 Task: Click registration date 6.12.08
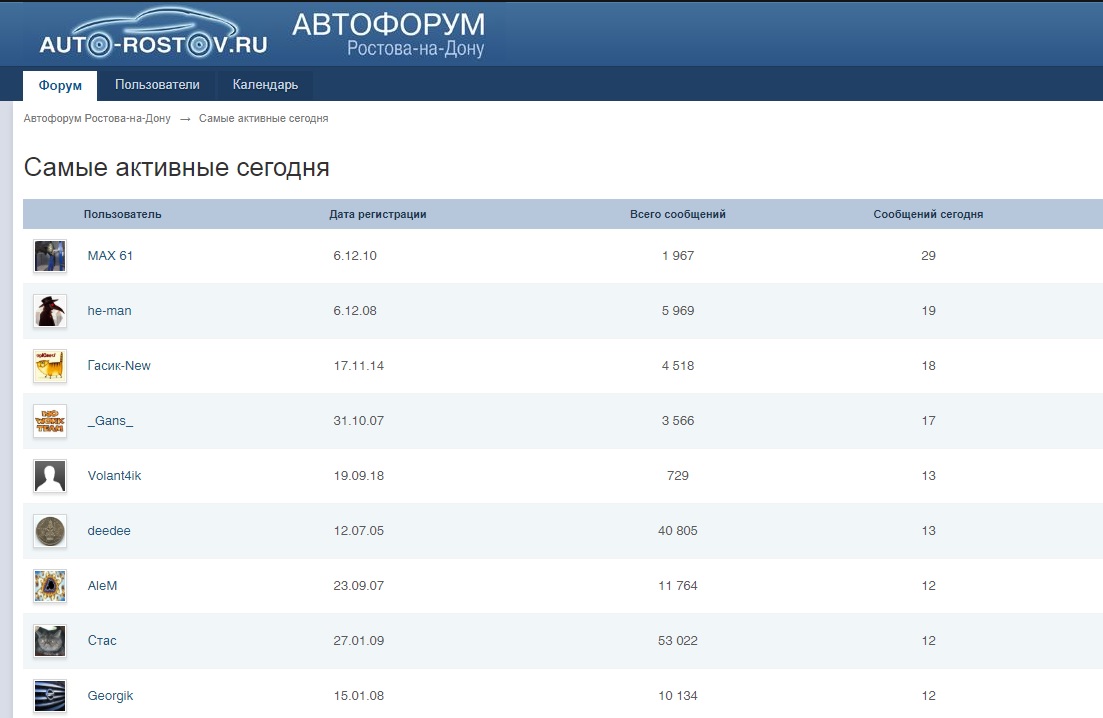tap(355, 311)
